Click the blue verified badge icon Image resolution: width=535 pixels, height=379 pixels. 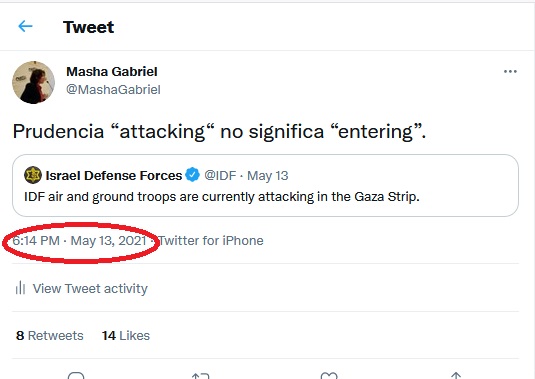(x=192, y=175)
